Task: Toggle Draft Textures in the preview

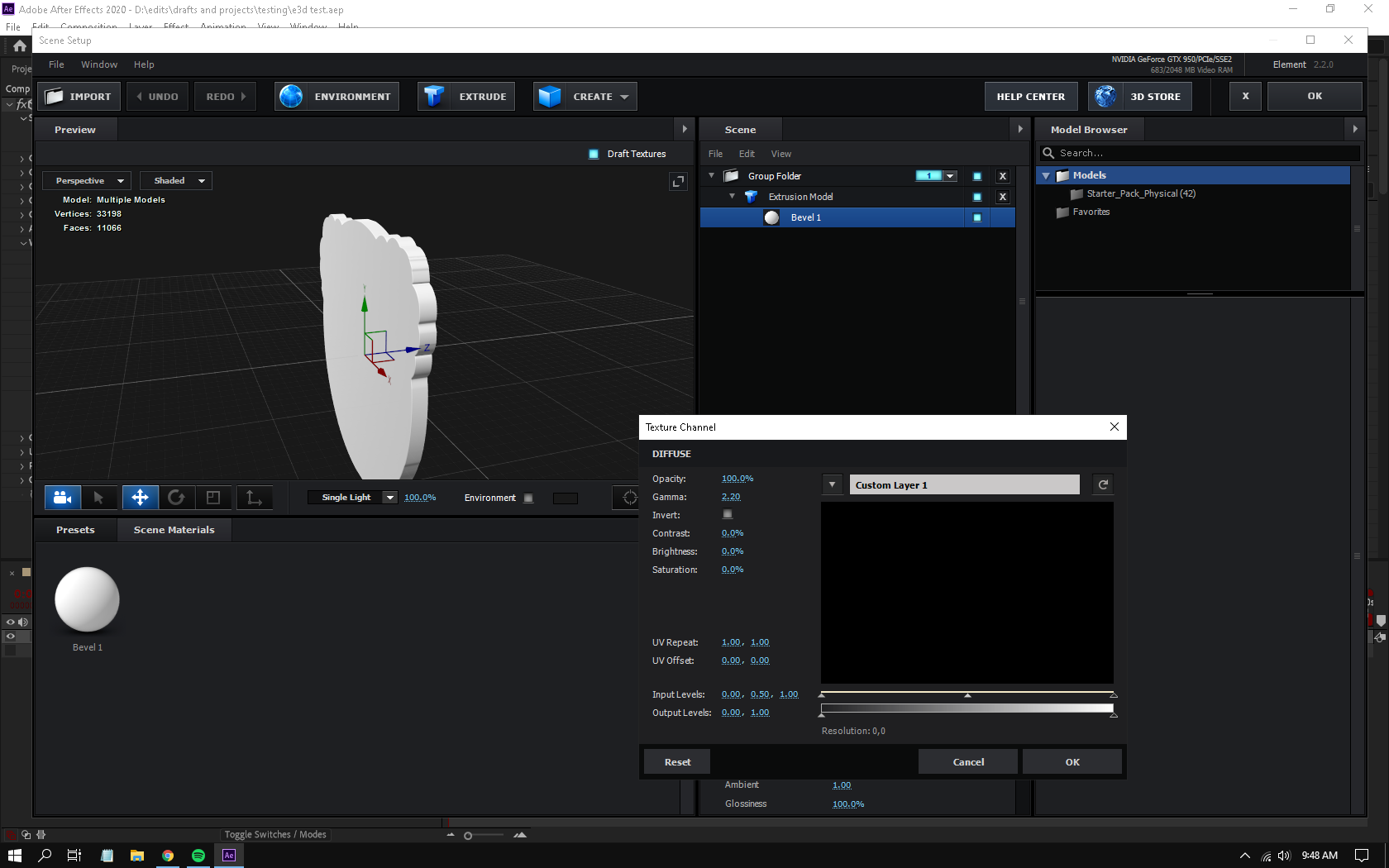Action: point(593,154)
